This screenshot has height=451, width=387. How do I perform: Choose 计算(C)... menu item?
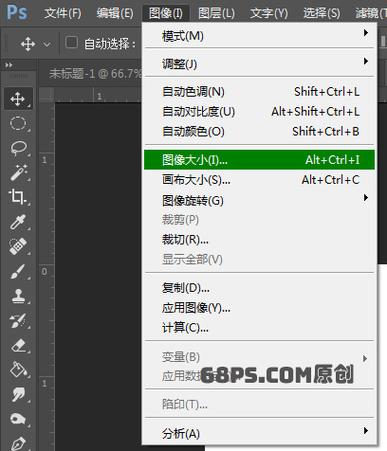260,328
